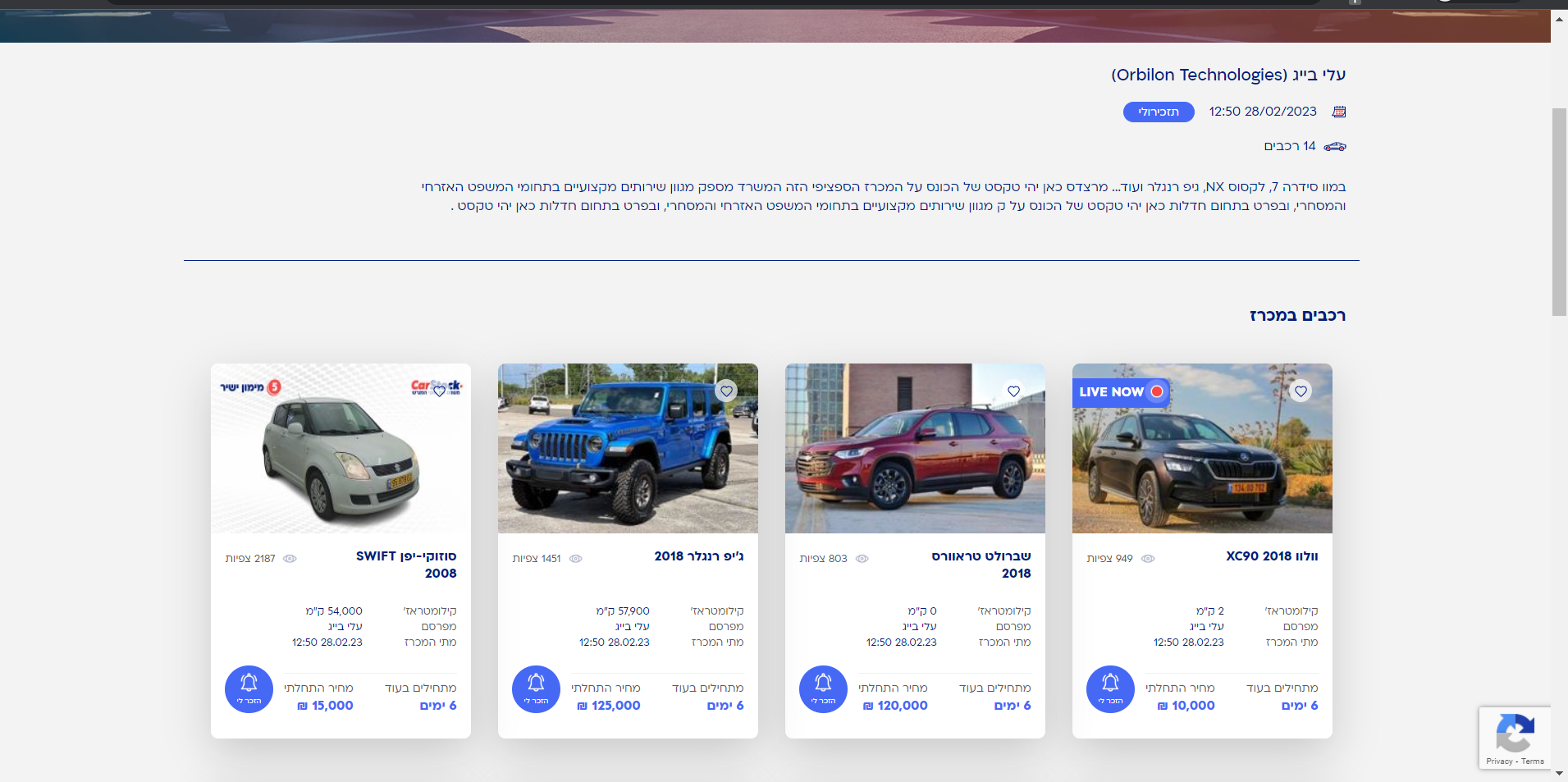Click the car icon beside 14 vehicles
Screen dimensions: 1568x782
(1335, 146)
